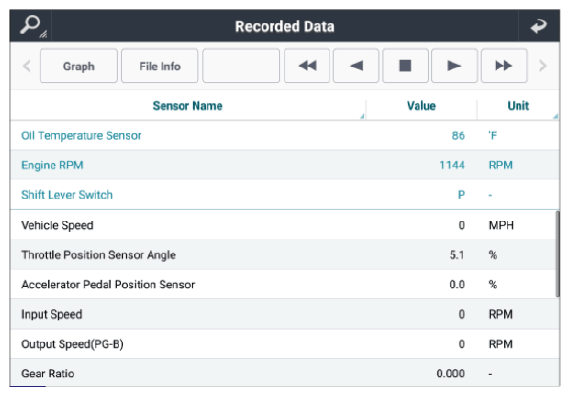Click the 0.000 gear ratio value

tap(450, 373)
